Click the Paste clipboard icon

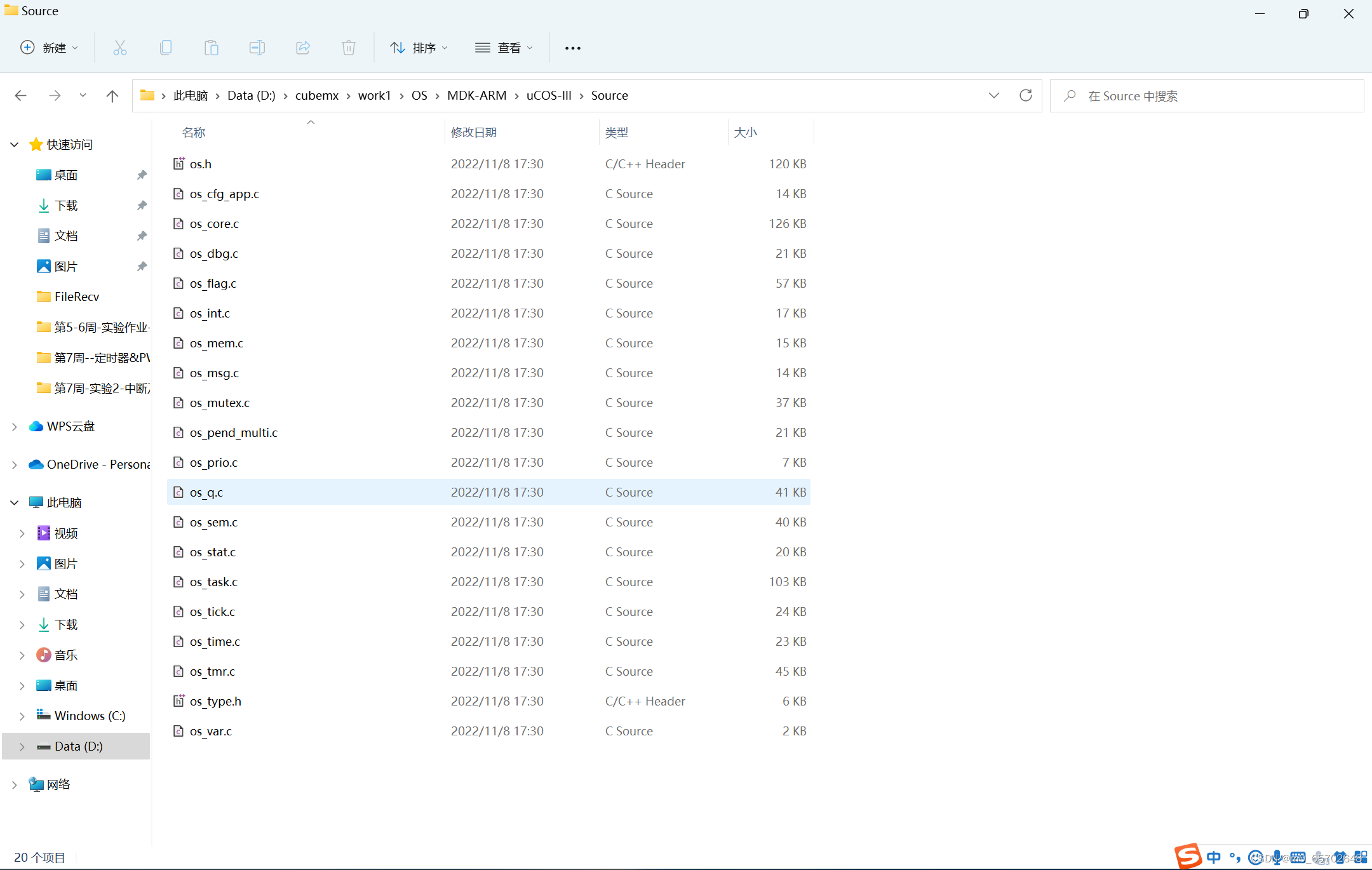point(212,48)
